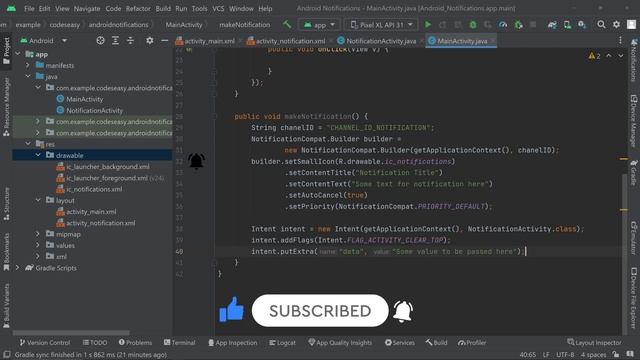Image resolution: width=640 pixels, height=360 pixels.
Task: Expand the mipmap folder
Action: [x=38, y=234]
